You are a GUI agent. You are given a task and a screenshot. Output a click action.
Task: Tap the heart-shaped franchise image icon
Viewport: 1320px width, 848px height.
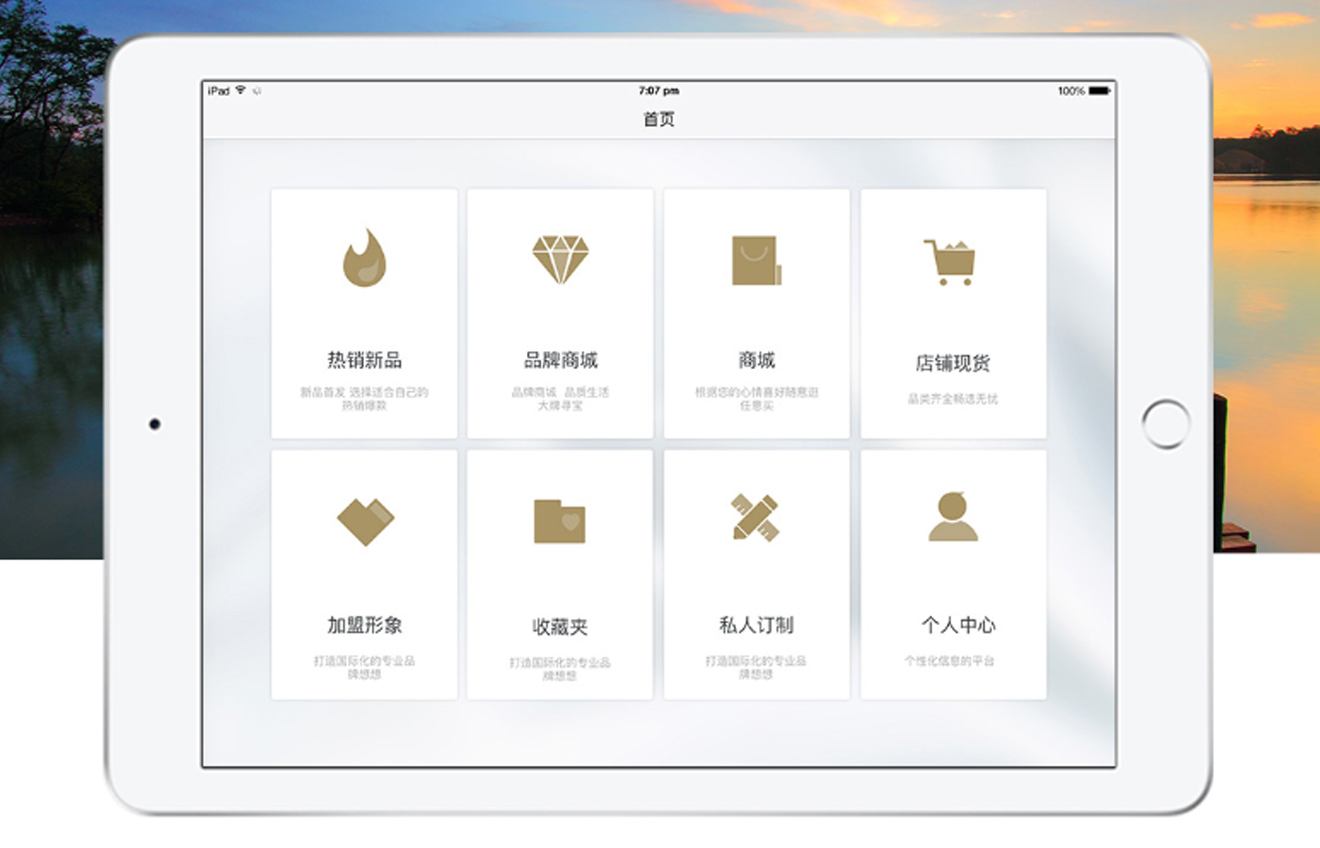click(365, 522)
